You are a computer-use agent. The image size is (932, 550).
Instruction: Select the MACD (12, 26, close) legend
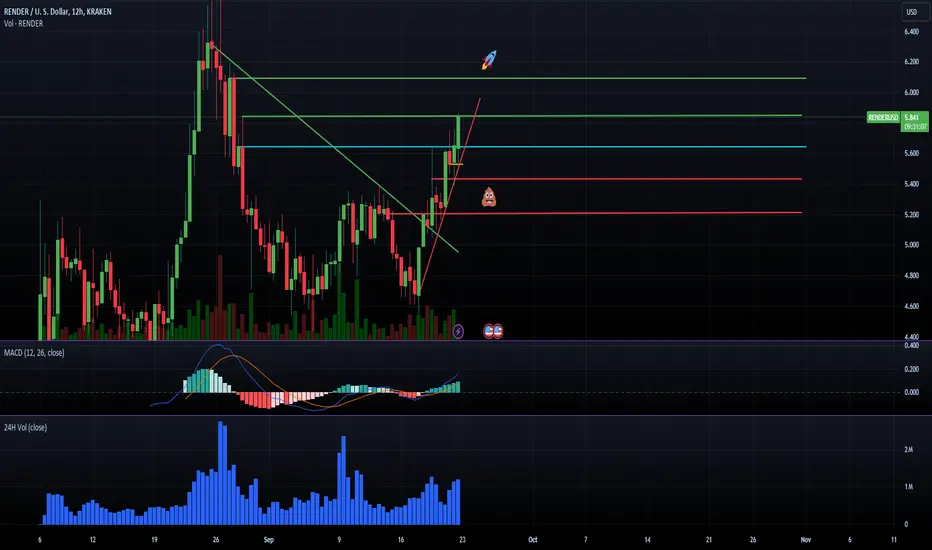(34, 353)
